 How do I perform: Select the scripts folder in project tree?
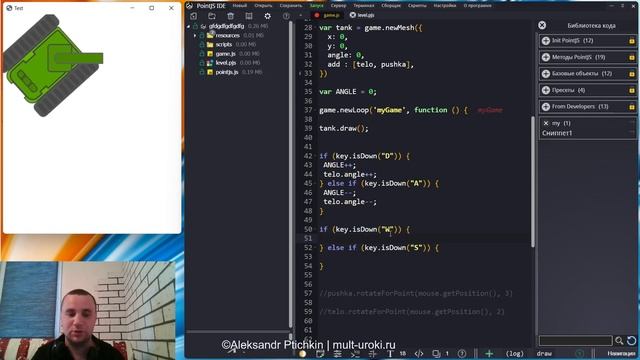pos(224,44)
